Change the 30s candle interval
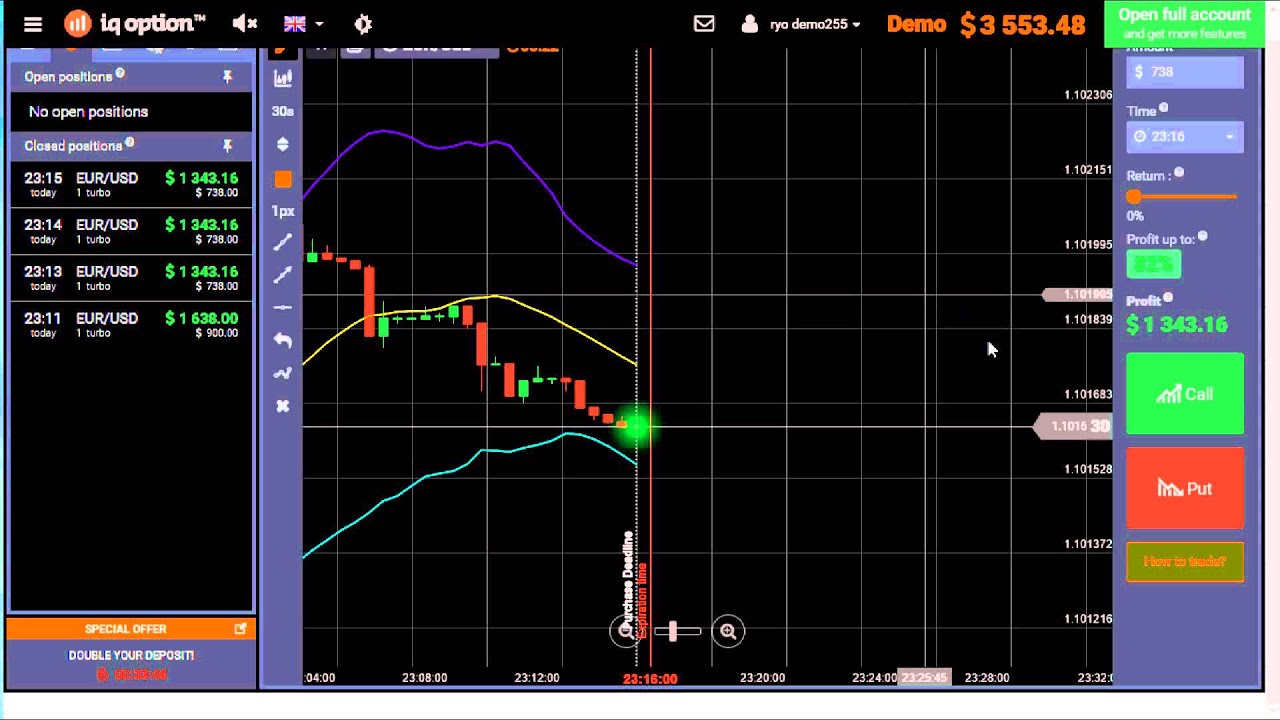Viewport: 1280px width, 720px height. pyautogui.click(x=283, y=111)
